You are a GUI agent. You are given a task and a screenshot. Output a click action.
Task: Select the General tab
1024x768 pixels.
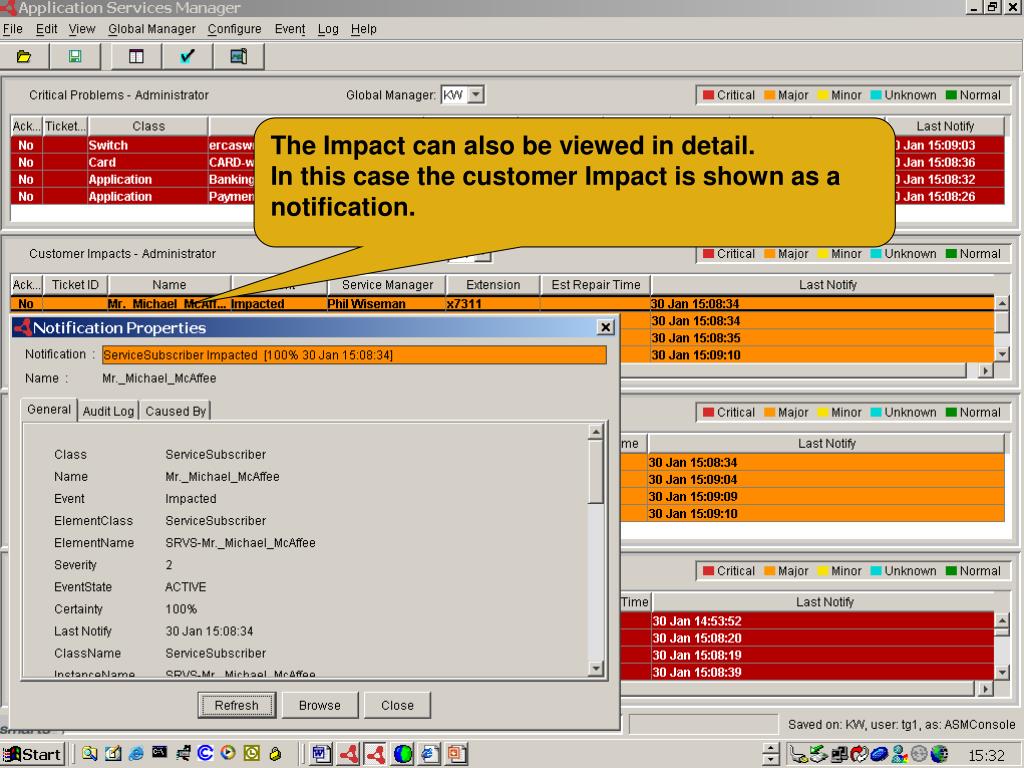tap(49, 409)
